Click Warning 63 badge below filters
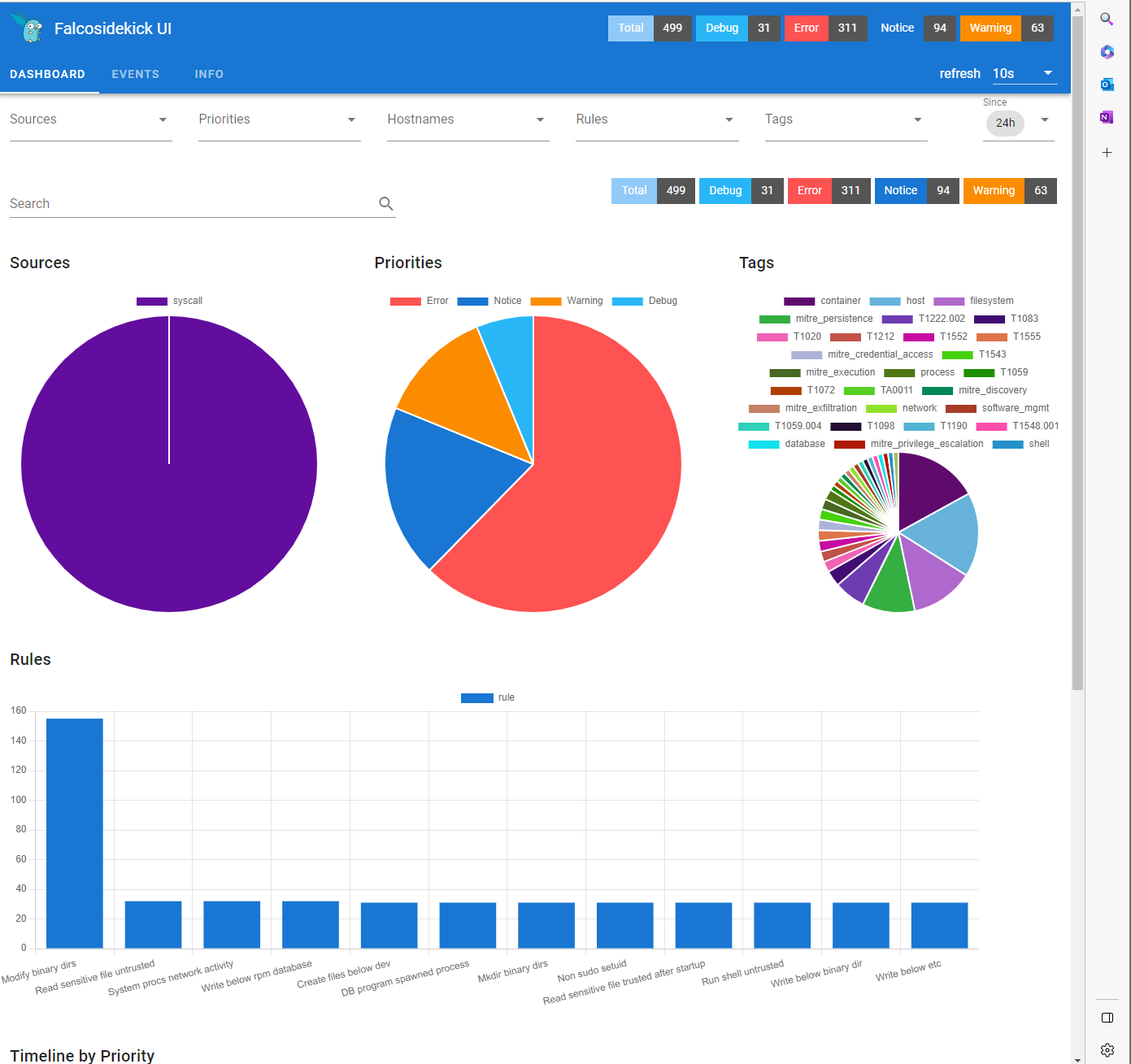1131x1064 pixels. click(1010, 190)
